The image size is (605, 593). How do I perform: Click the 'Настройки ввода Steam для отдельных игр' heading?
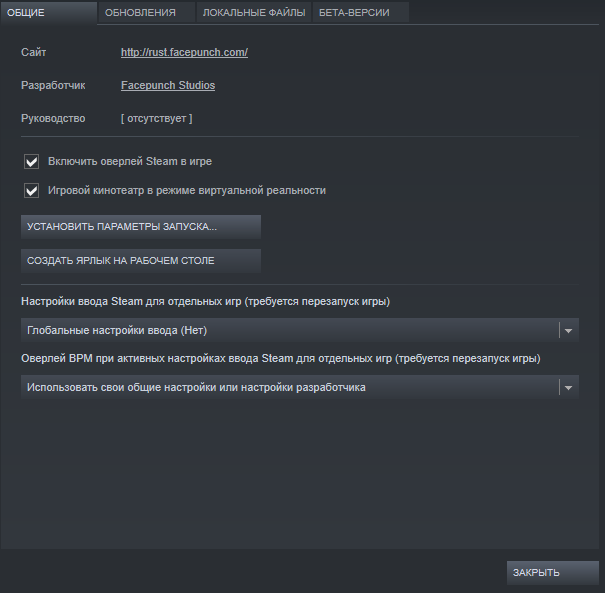point(205,301)
